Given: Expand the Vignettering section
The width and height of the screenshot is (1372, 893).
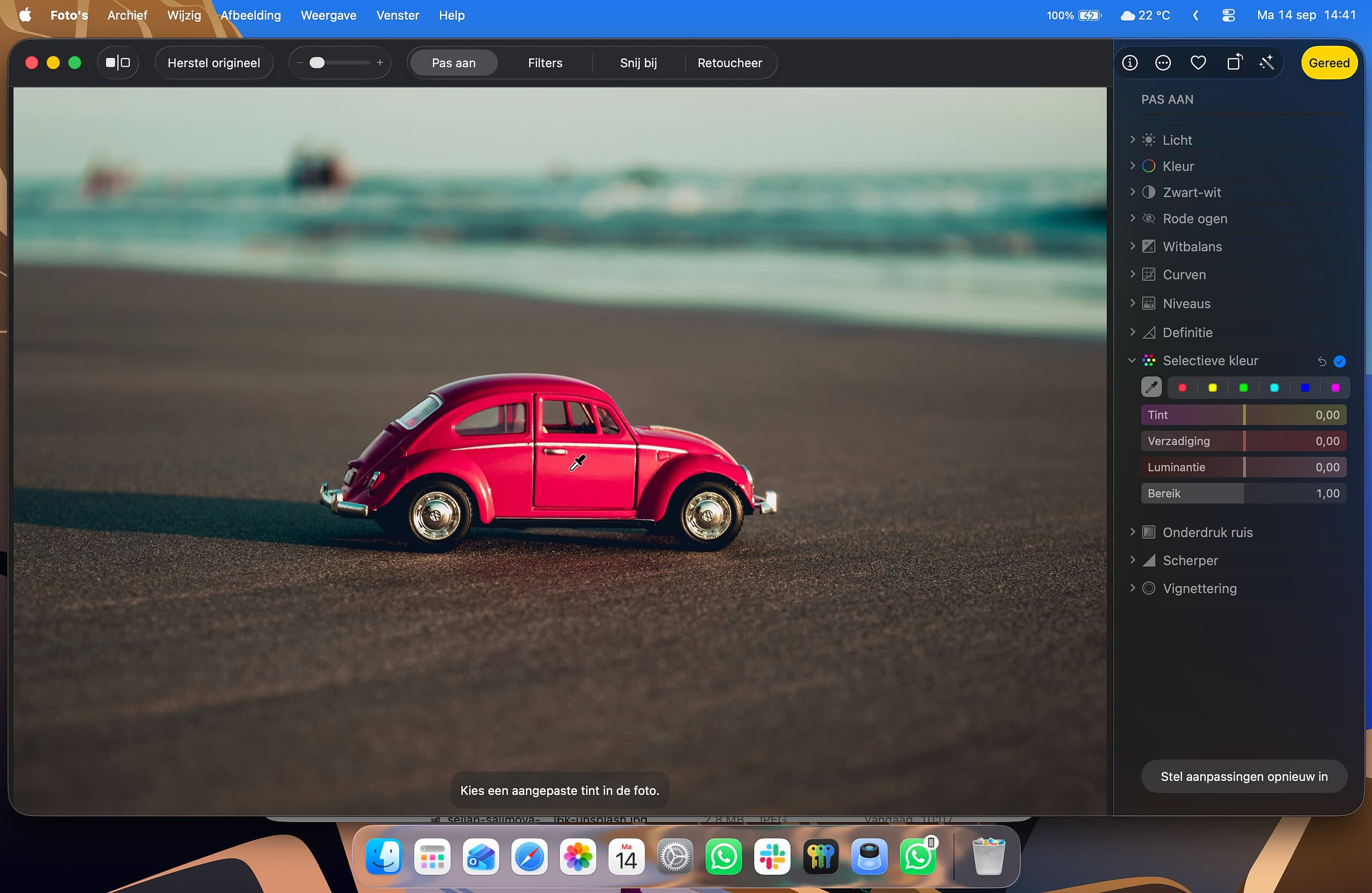Looking at the screenshot, I should [1132, 588].
